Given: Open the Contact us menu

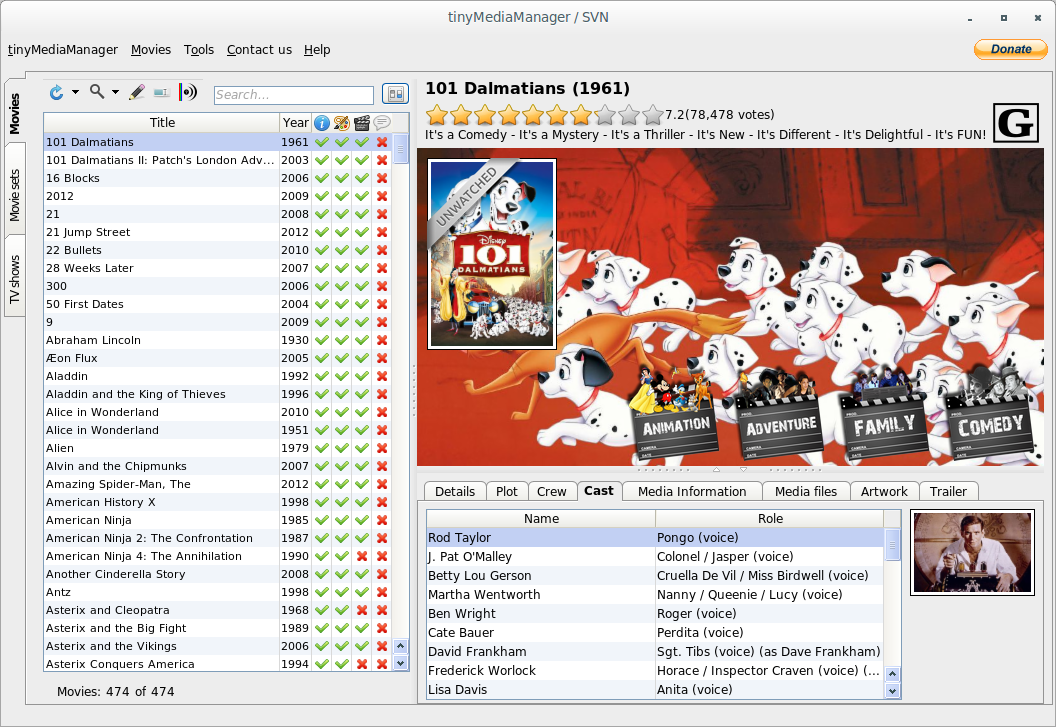Looking at the screenshot, I should click(x=259, y=50).
